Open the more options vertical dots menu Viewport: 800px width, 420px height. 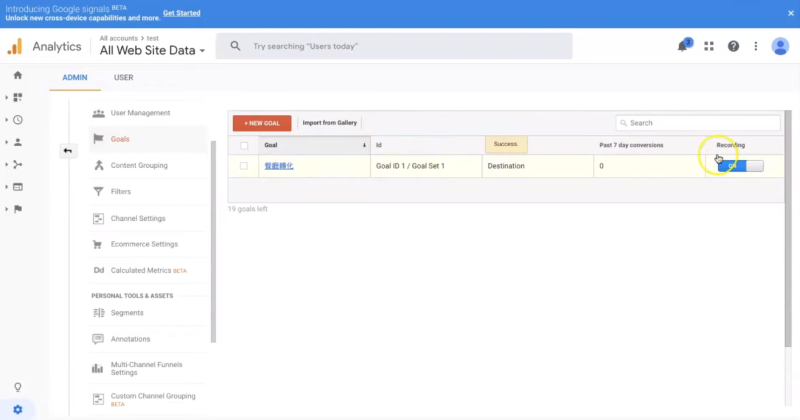tap(755, 46)
